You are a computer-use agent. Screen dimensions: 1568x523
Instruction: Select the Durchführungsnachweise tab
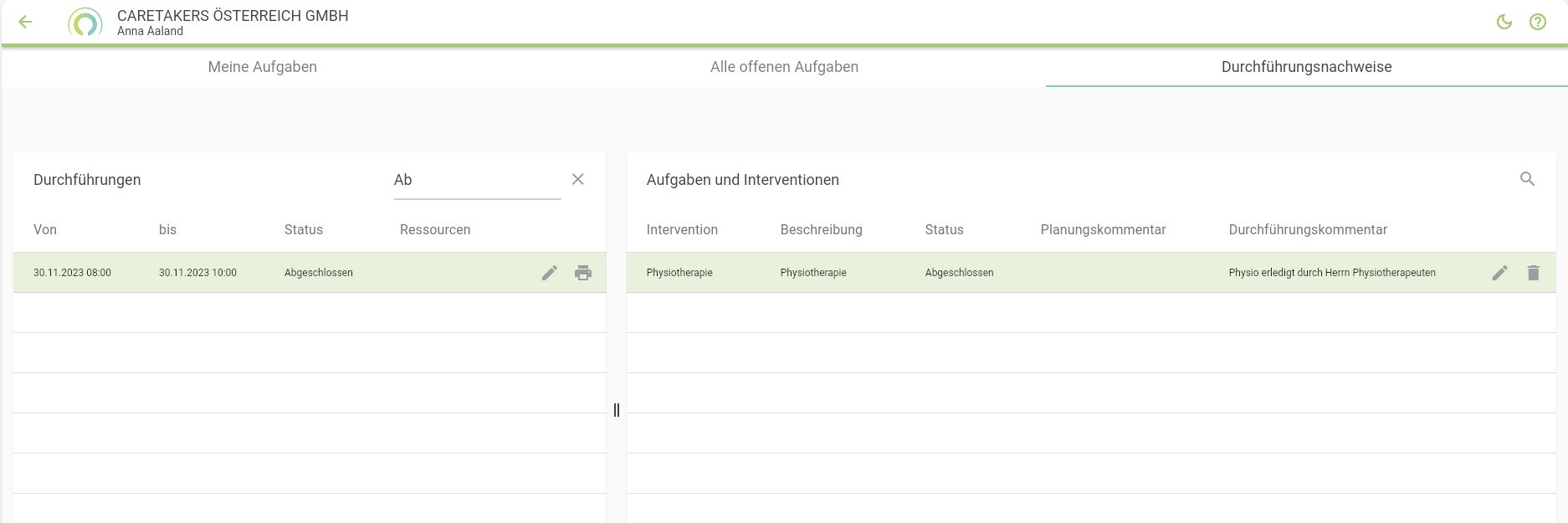click(1306, 67)
